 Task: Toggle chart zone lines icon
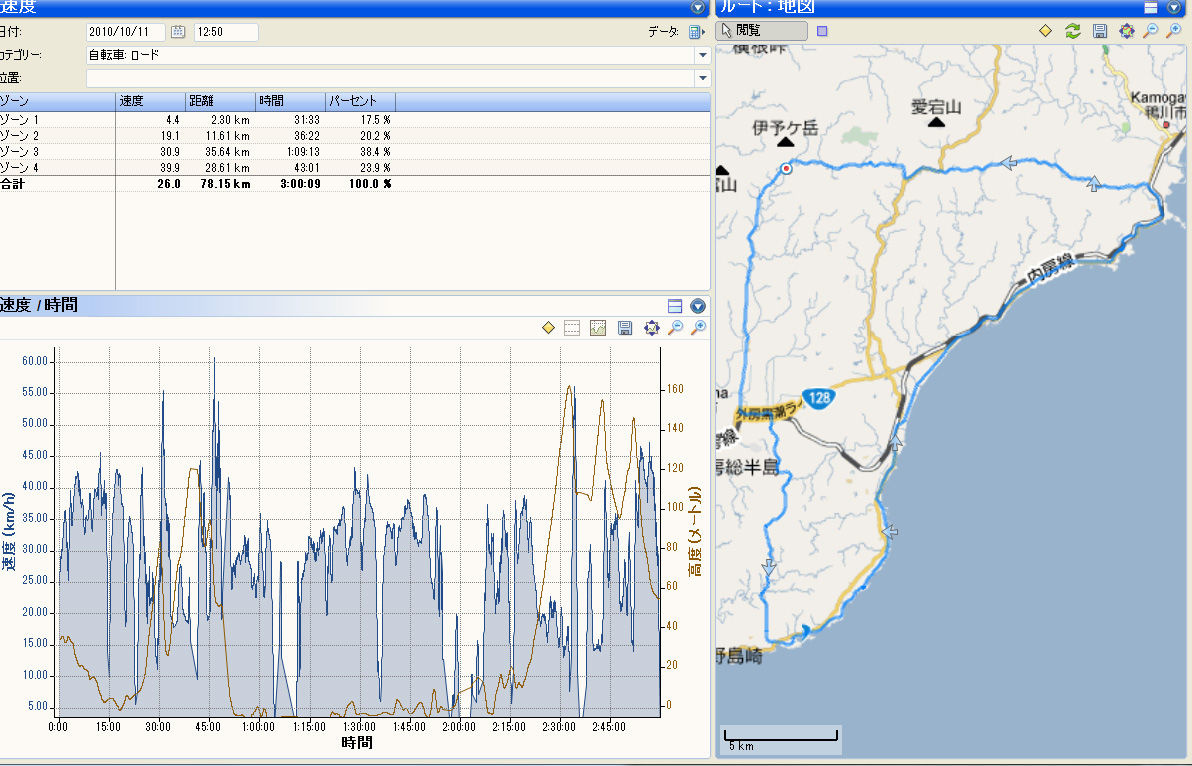tap(572, 328)
